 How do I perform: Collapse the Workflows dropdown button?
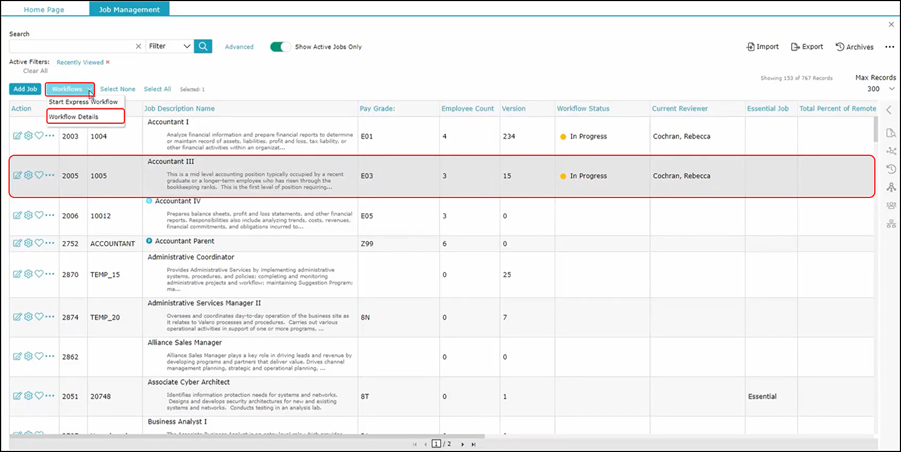coord(69,89)
